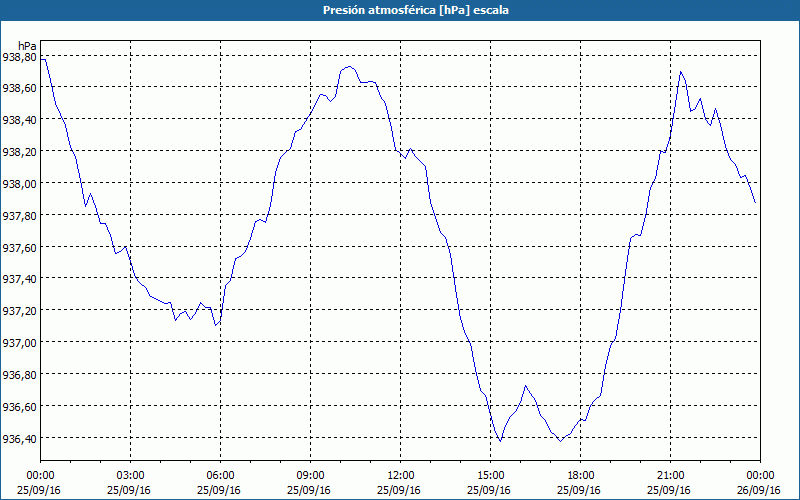Click the 25/09/16 date beneath 15:00
Image resolution: width=800 pixels, height=500 pixels.
click(x=489, y=490)
